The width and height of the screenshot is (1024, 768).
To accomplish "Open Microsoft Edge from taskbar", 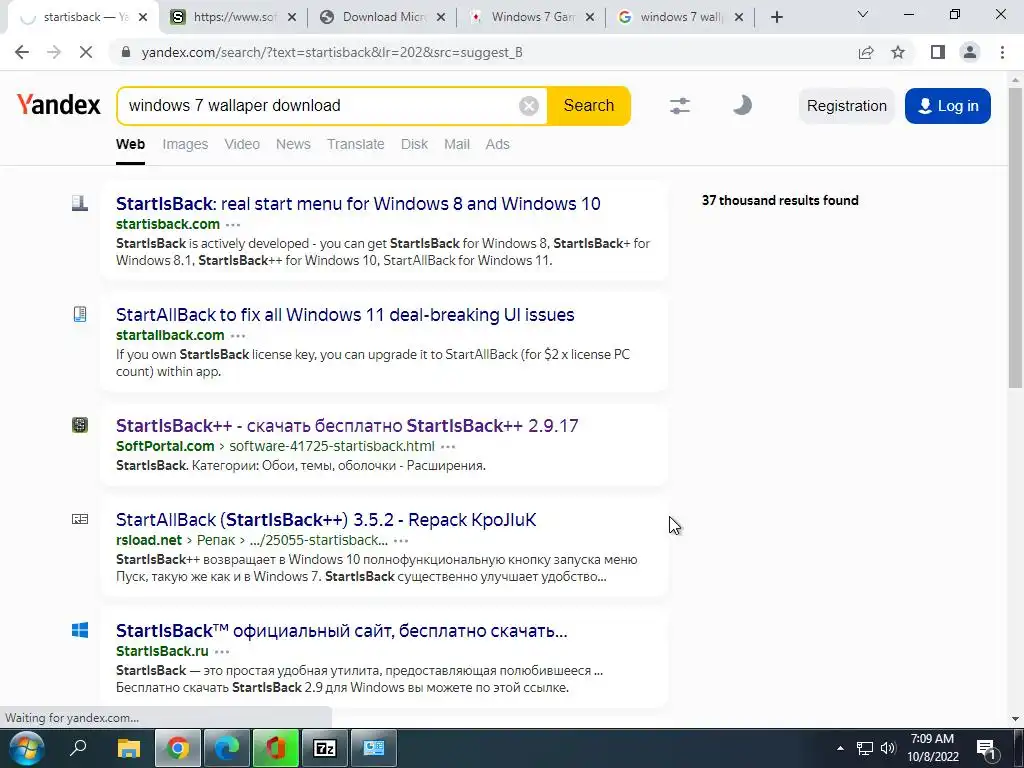I will 227,748.
